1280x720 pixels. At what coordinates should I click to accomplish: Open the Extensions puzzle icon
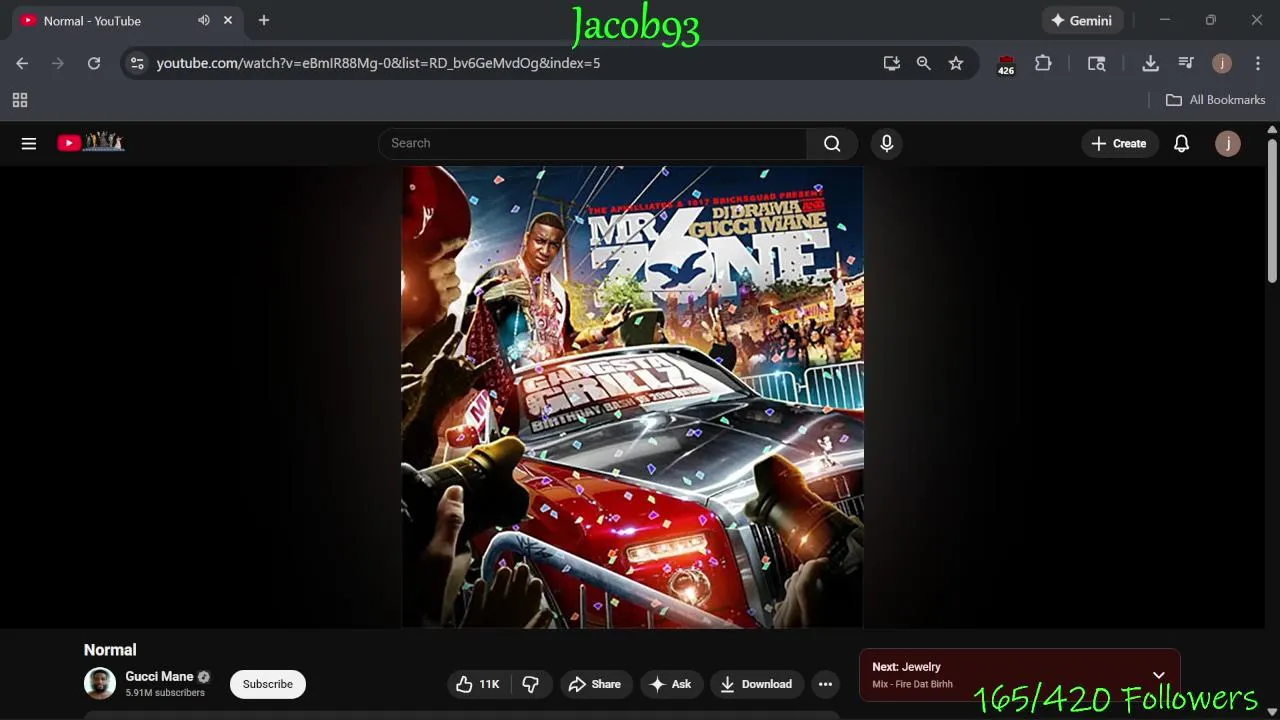[x=1043, y=63]
